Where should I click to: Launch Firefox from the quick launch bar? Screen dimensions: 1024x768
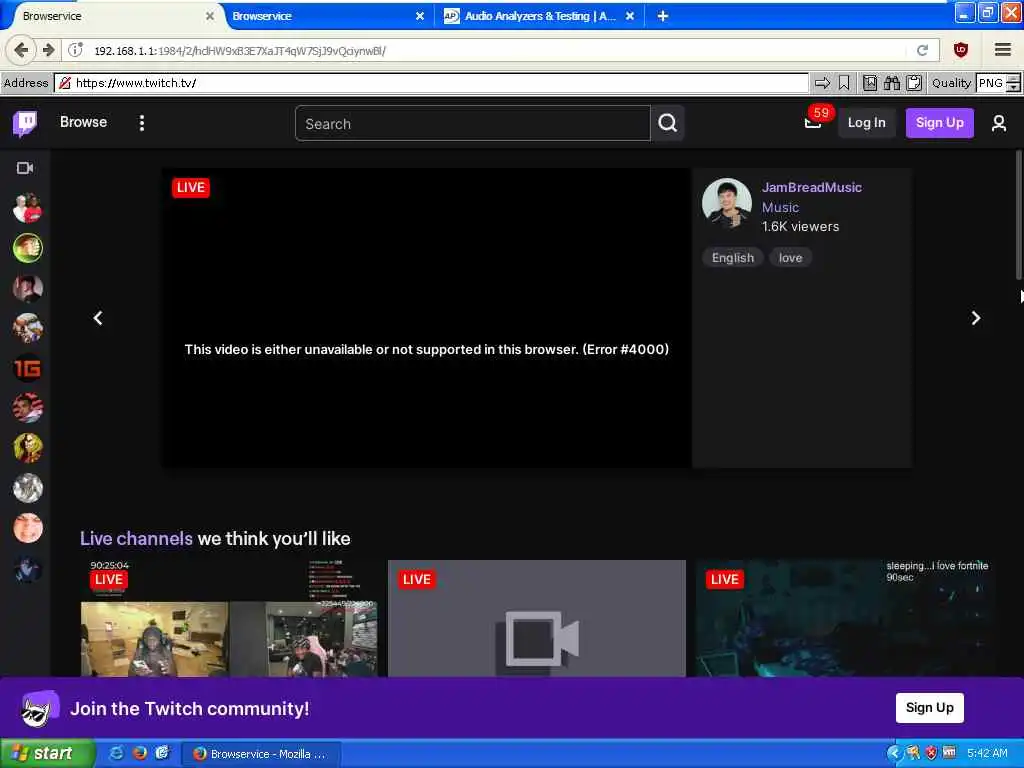139,753
